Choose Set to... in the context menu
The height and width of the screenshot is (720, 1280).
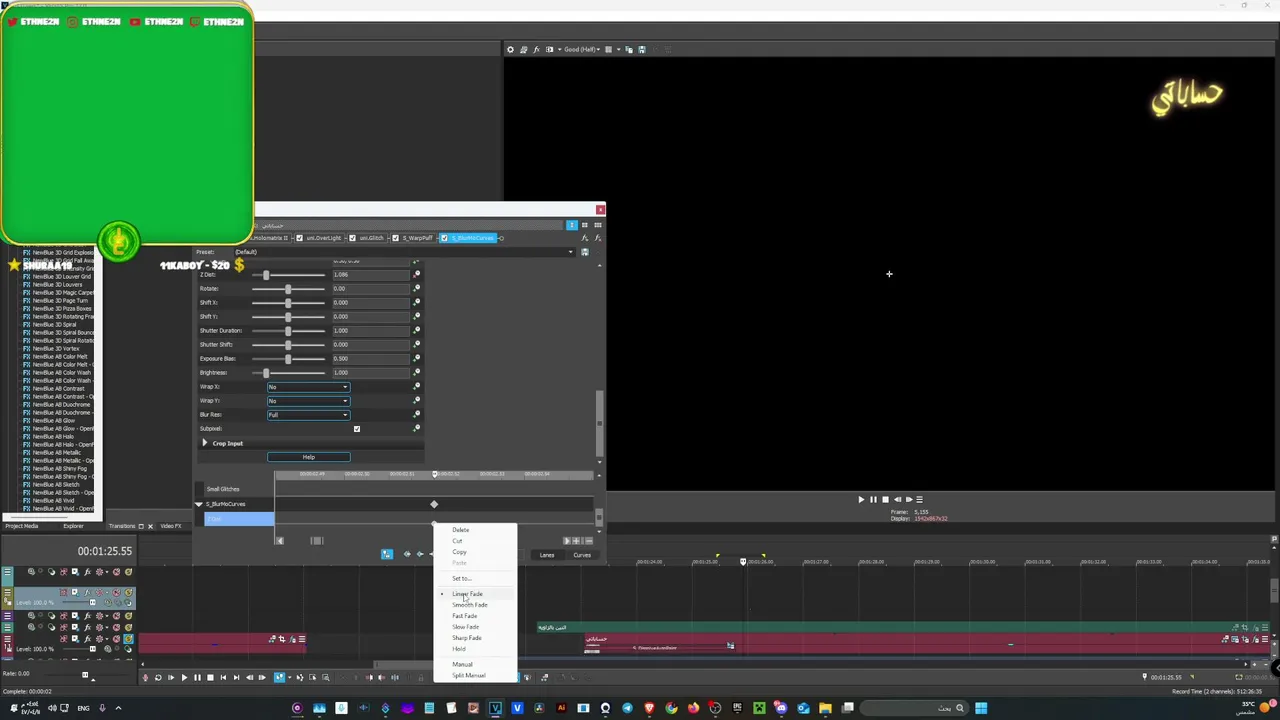461,578
